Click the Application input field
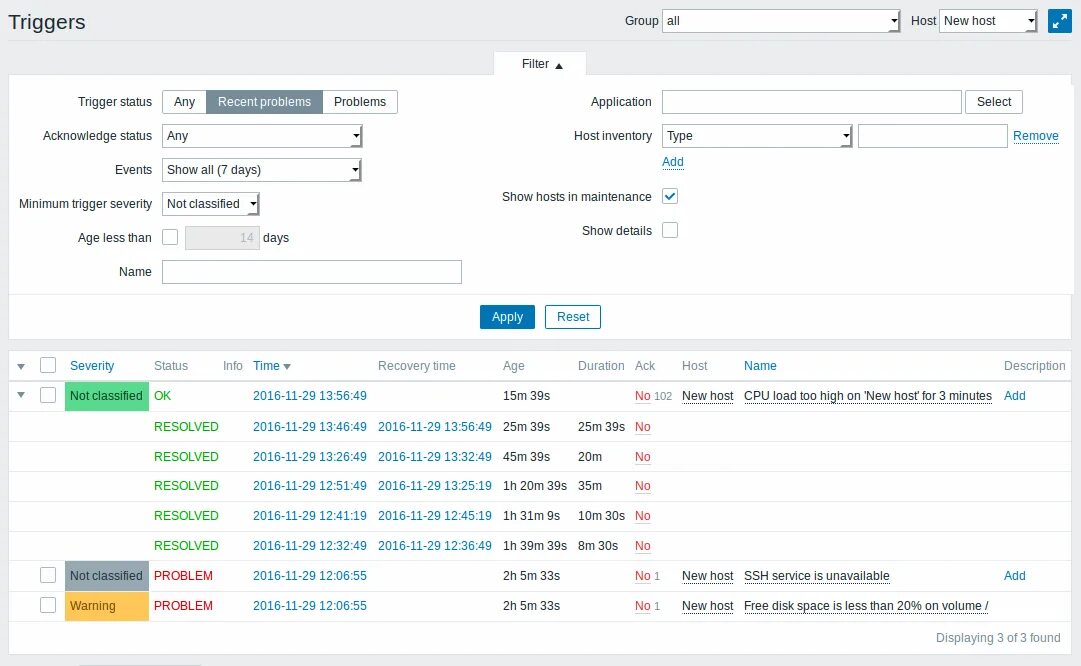 [811, 102]
